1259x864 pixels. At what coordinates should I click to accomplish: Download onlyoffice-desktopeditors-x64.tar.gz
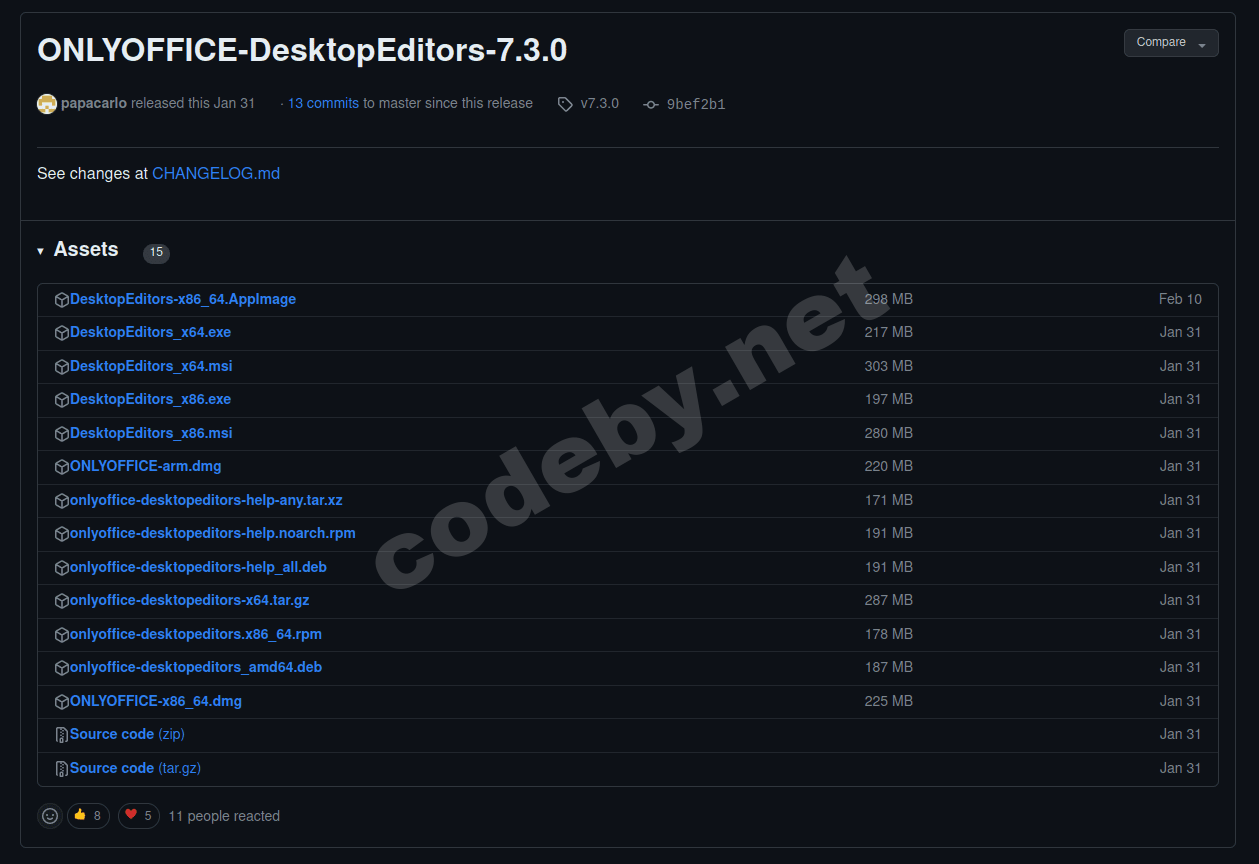coord(190,600)
